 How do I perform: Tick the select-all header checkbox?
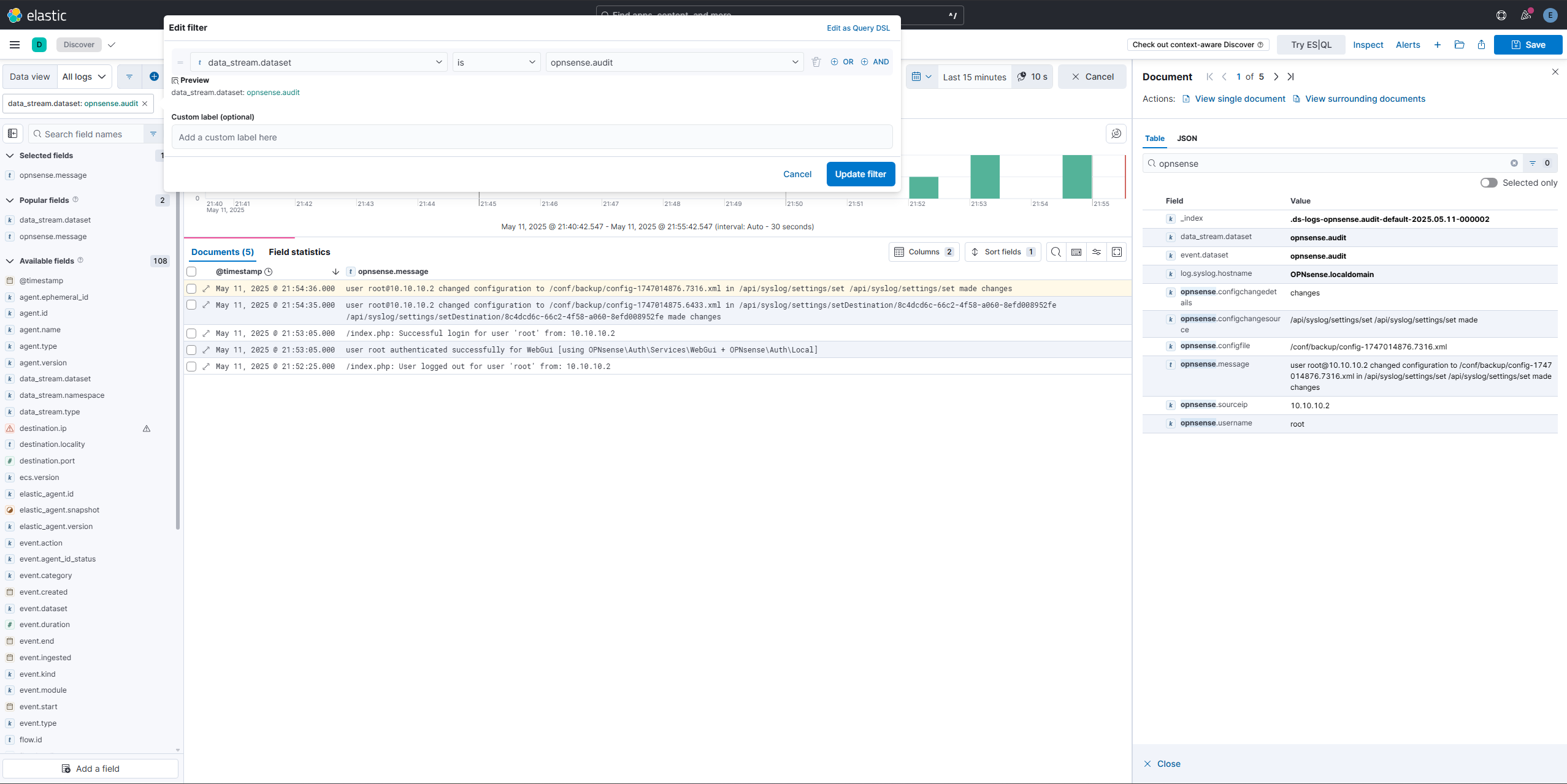191,272
